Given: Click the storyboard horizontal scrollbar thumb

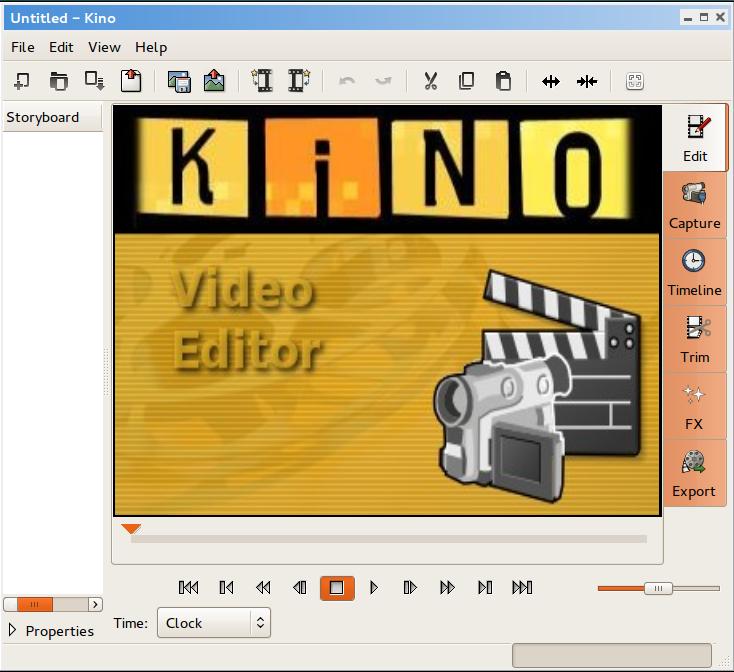Looking at the screenshot, I should (35, 604).
